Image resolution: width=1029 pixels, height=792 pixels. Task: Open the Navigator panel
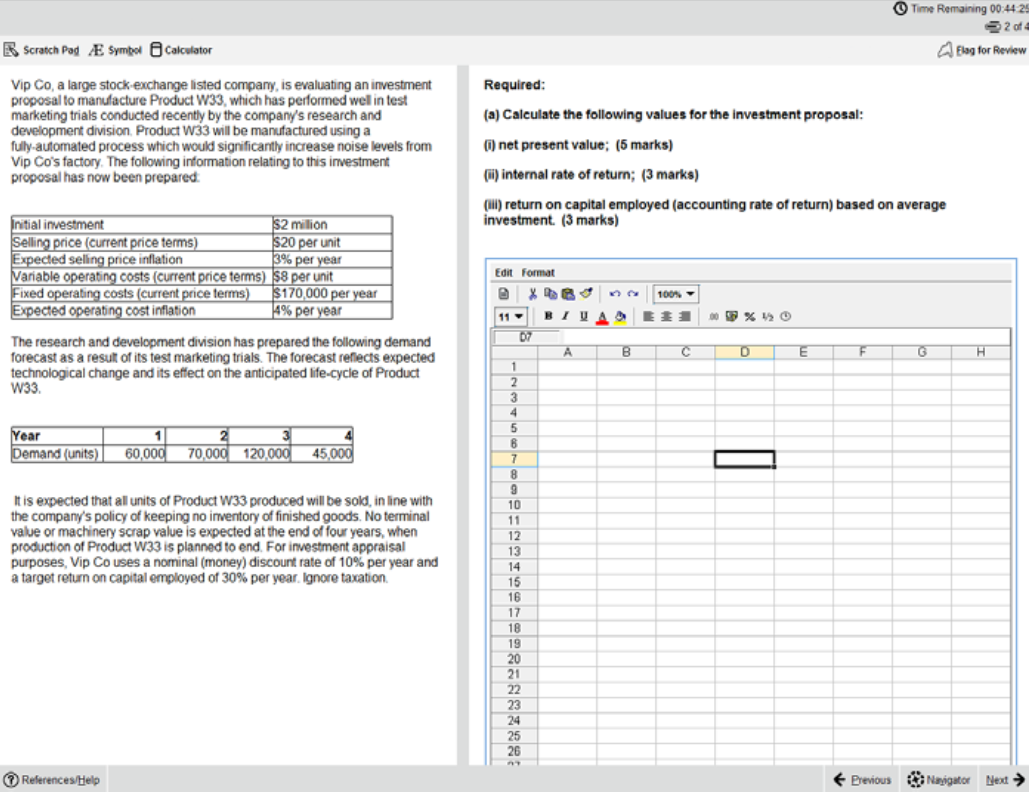click(938, 780)
